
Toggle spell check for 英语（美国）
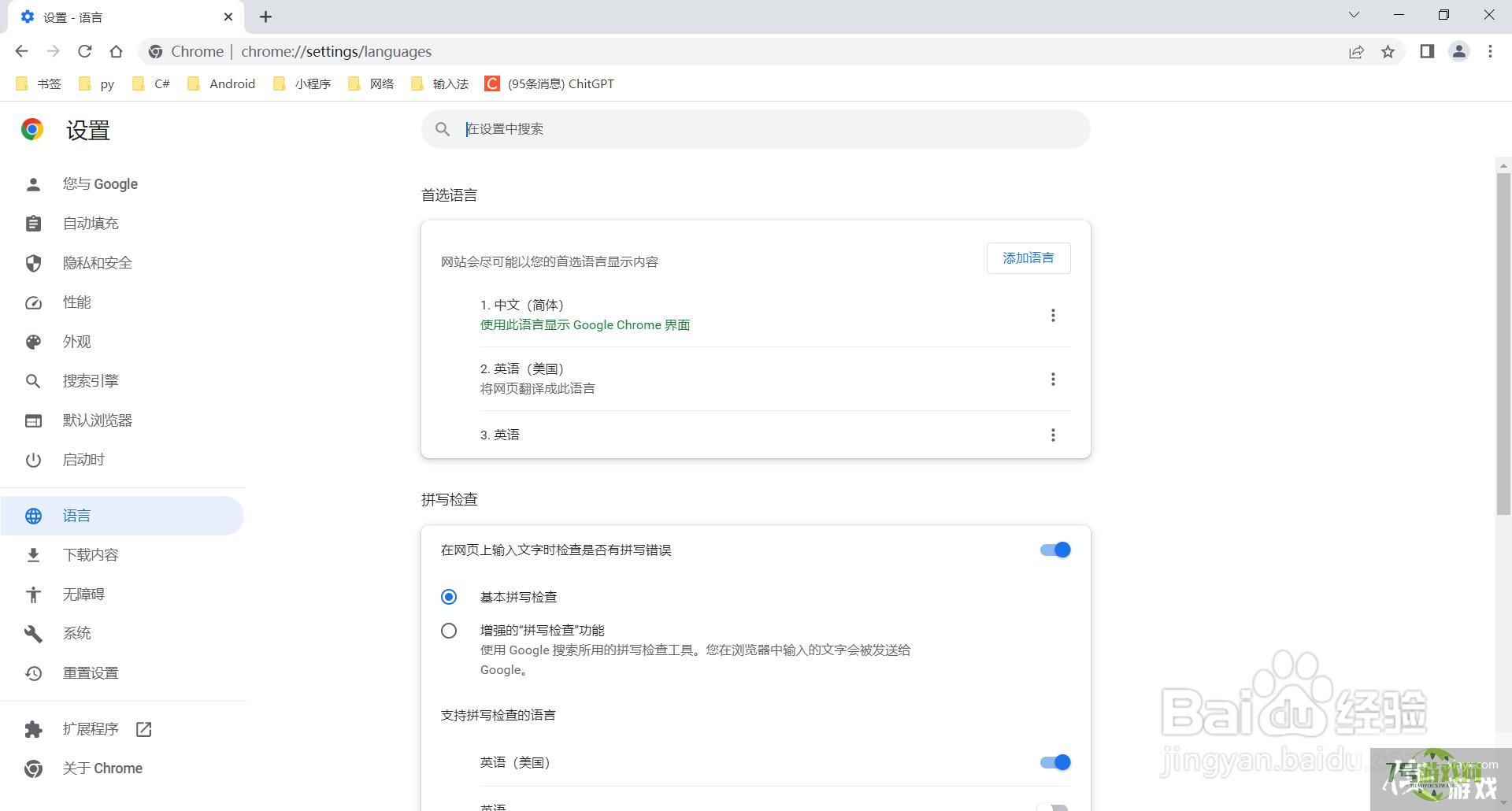click(x=1055, y=762)
